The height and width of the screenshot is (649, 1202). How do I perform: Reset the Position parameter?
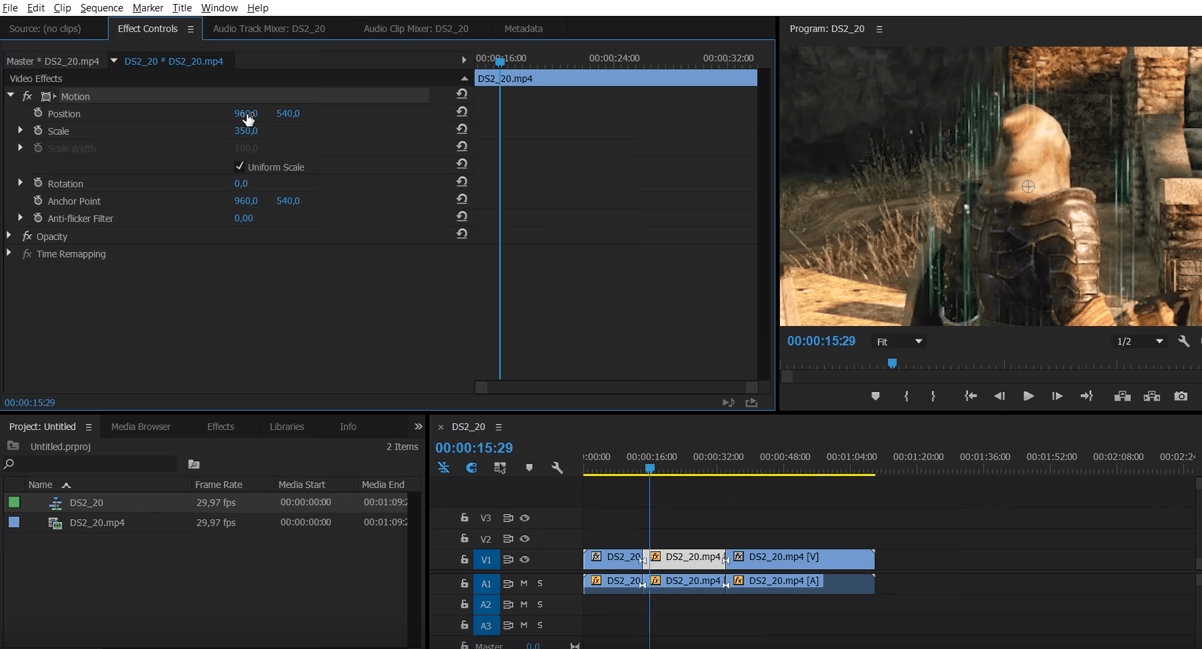click(x=462, y=112)
